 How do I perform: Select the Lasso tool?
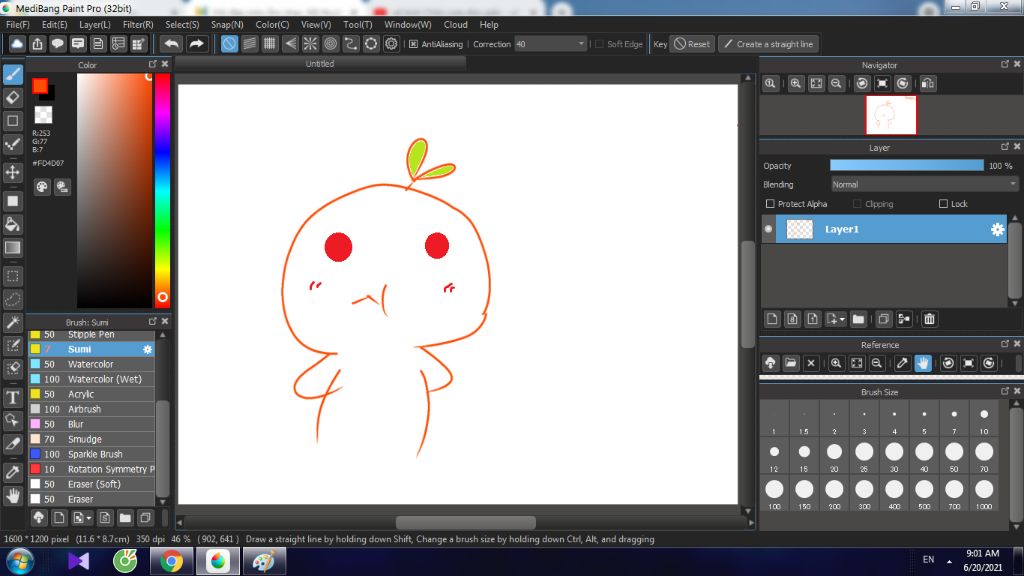(x=12, y=300)
